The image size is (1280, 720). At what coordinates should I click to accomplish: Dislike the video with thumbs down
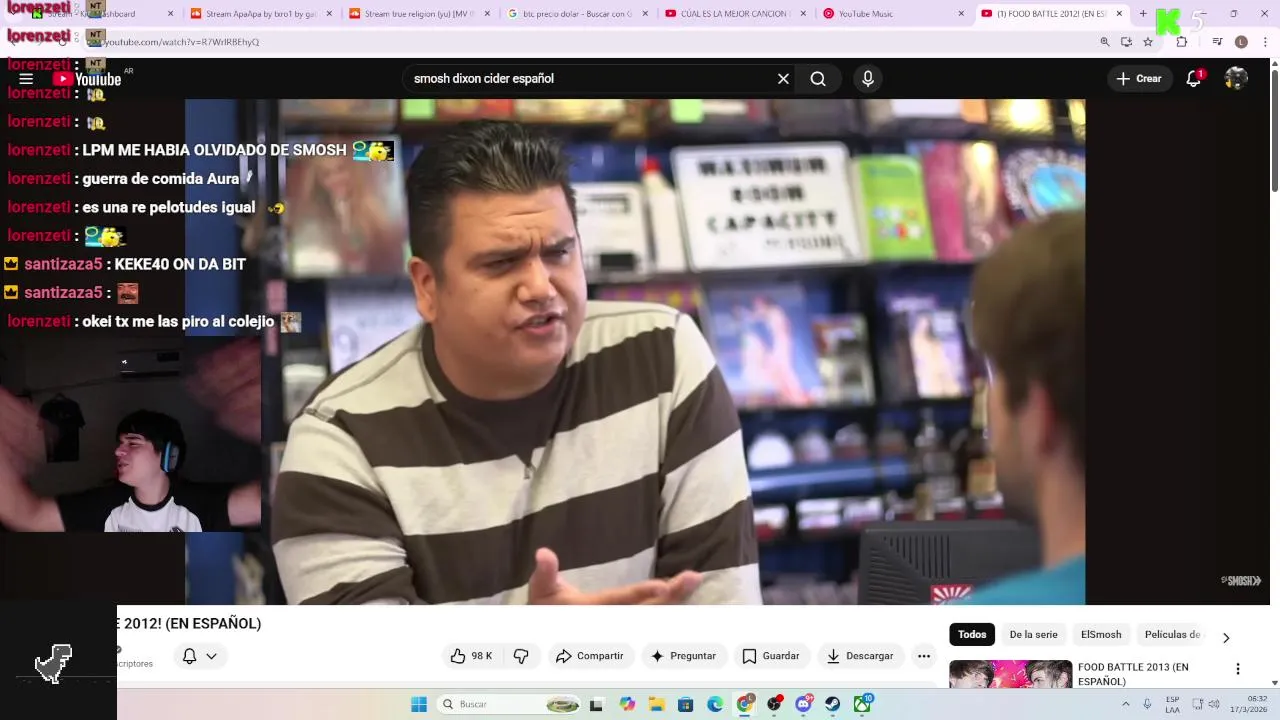(x=521, y=656)
